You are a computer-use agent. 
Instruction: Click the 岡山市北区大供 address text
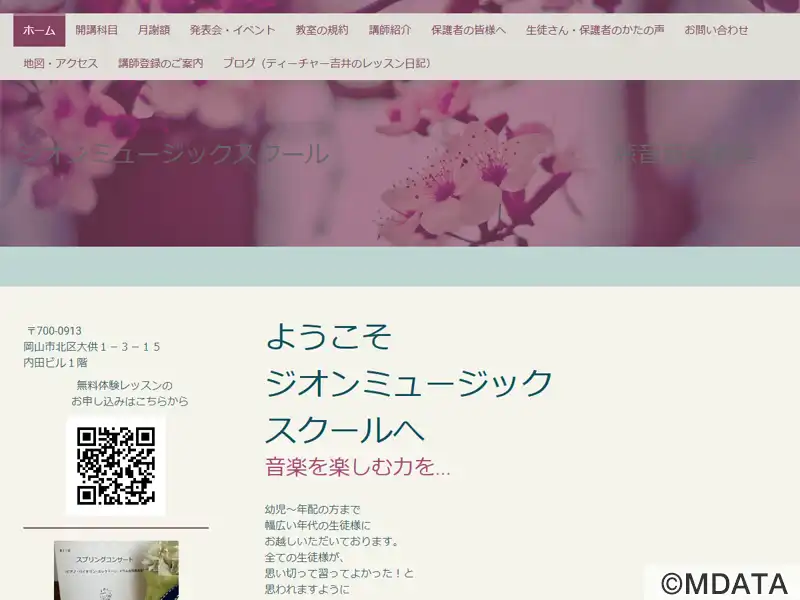tap(92, 347)
